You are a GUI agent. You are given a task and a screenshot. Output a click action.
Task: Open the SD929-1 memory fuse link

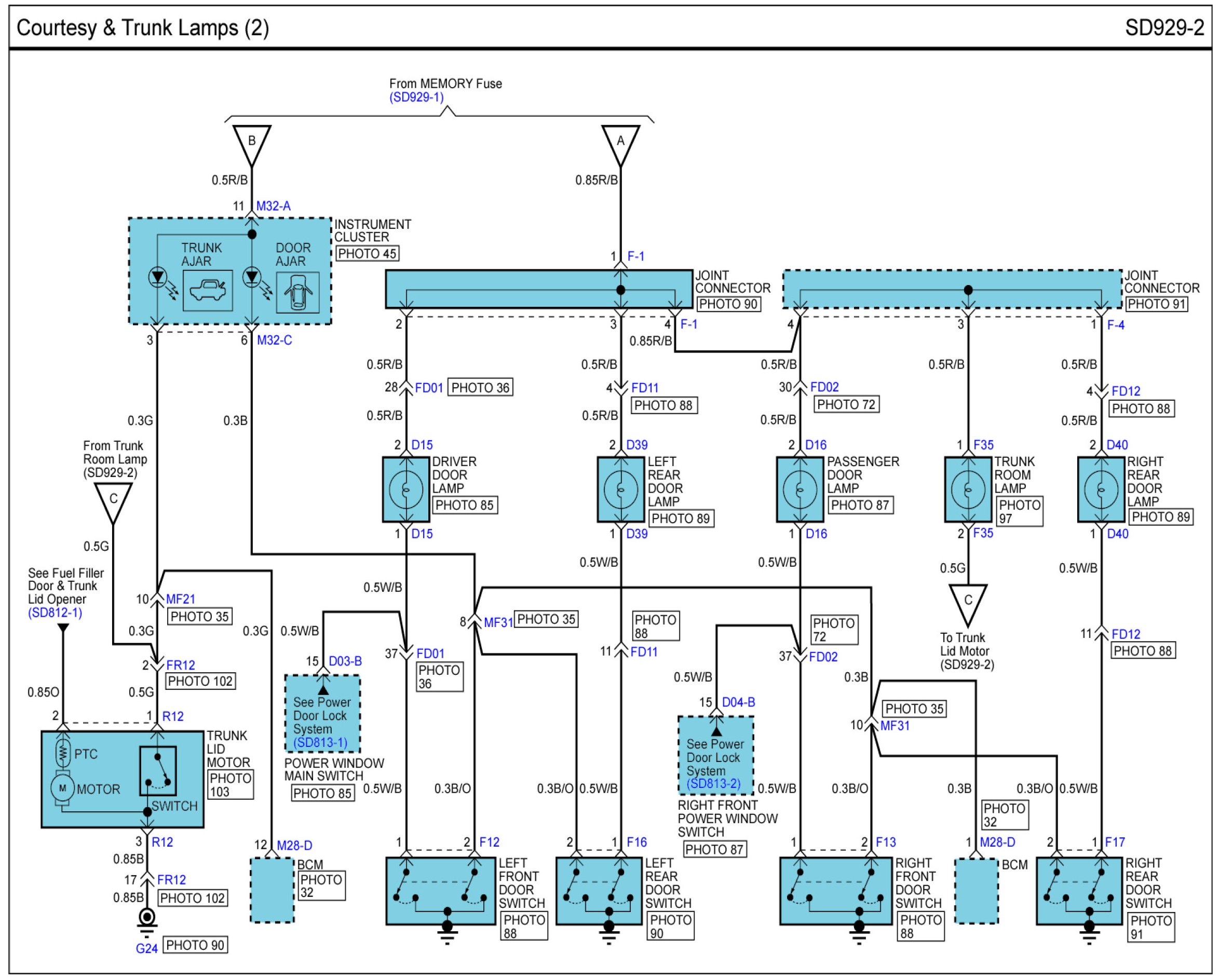coord(416,97)
